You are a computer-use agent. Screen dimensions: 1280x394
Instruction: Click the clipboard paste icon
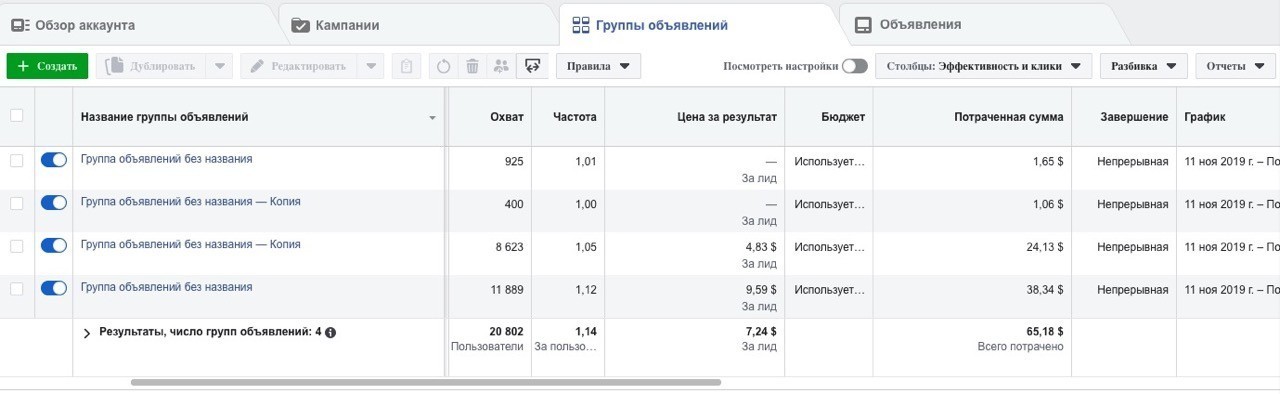click(406, 66)
